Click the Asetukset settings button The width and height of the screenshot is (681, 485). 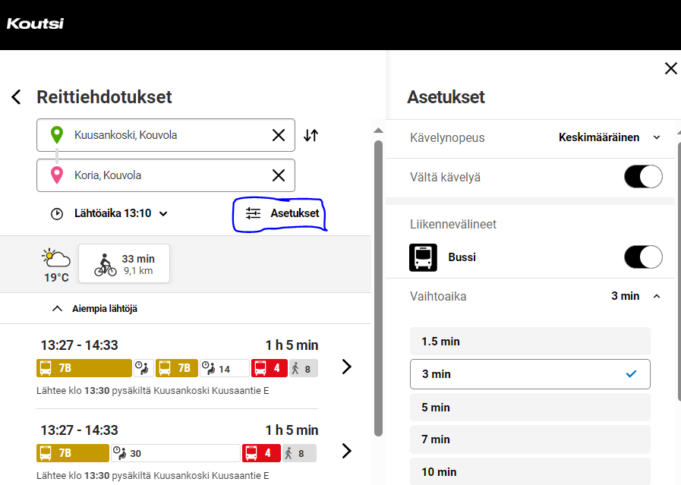pyautogui.click(x=281, y=213)
